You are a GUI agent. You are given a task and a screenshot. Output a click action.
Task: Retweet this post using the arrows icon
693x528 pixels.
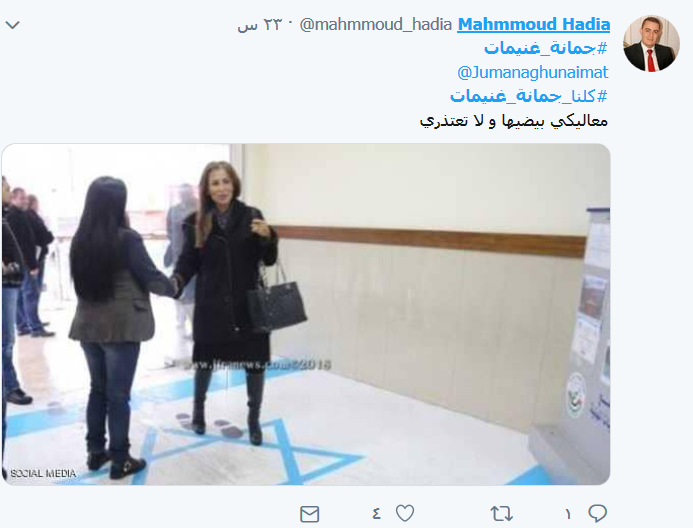coord(502,513)
